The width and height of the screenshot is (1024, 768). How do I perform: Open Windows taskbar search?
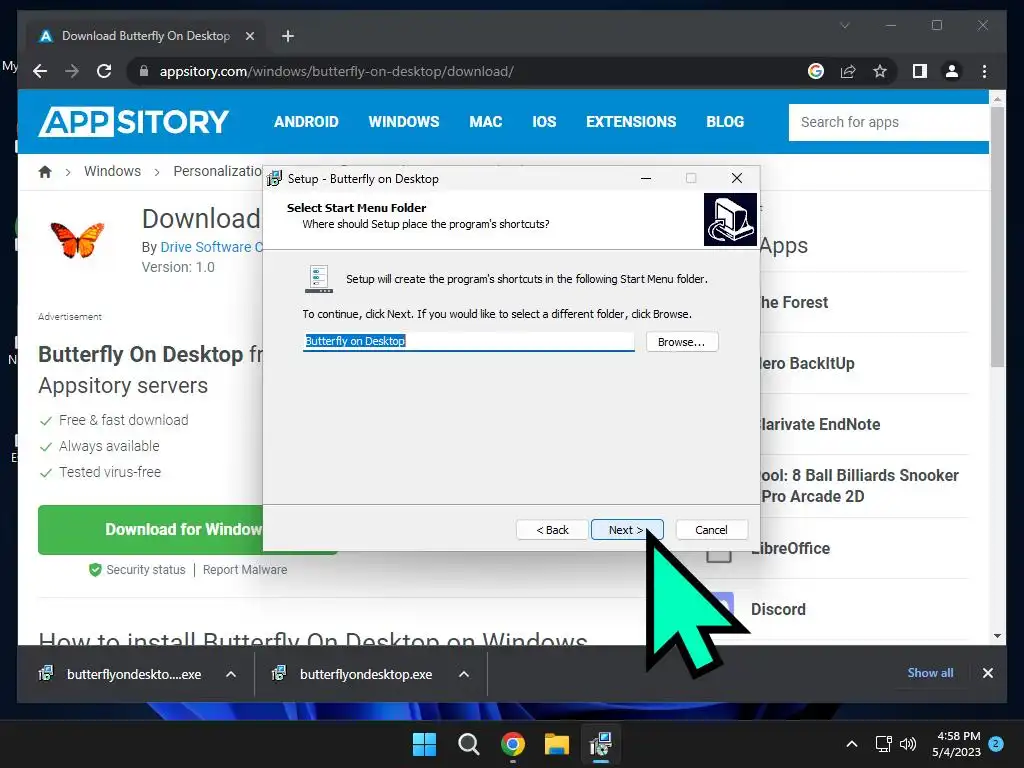pyautogui.click(x=468, y=744)
